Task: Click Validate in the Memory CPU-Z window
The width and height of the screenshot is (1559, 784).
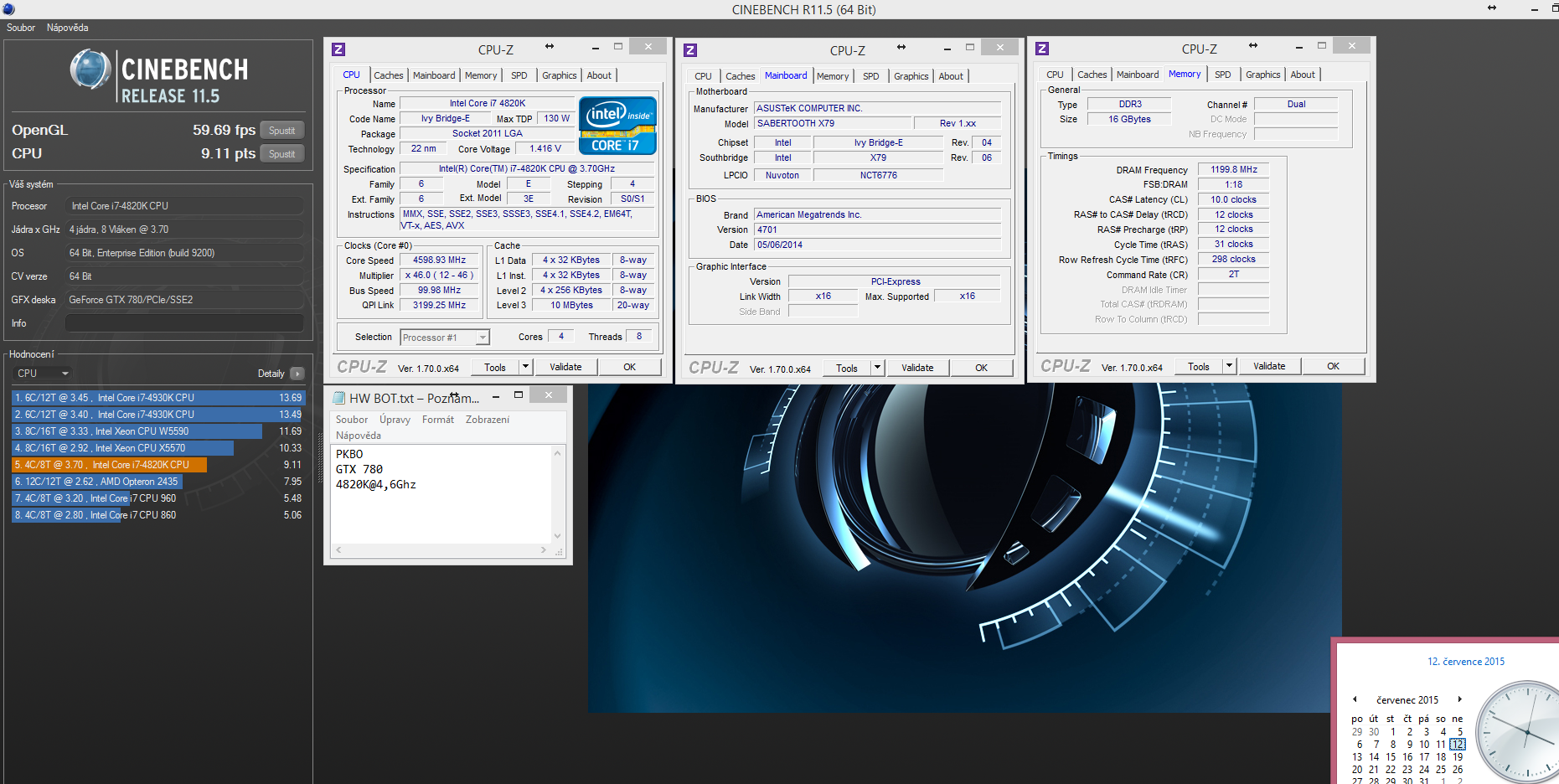Action: (1269, 366)
